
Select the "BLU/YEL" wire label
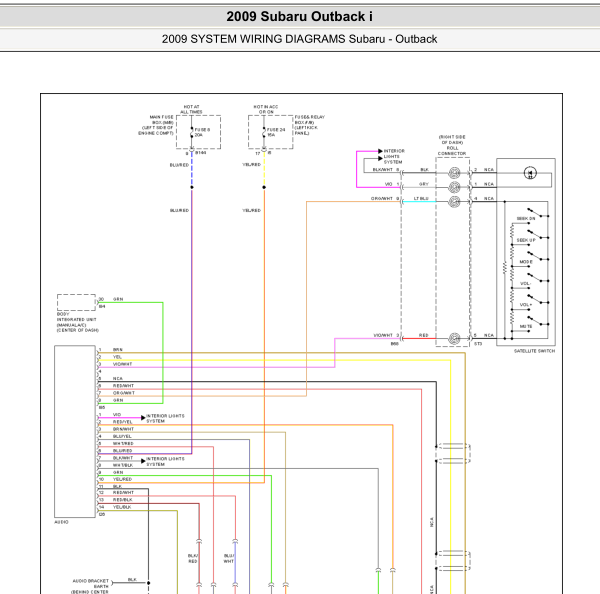coord(122,436)
